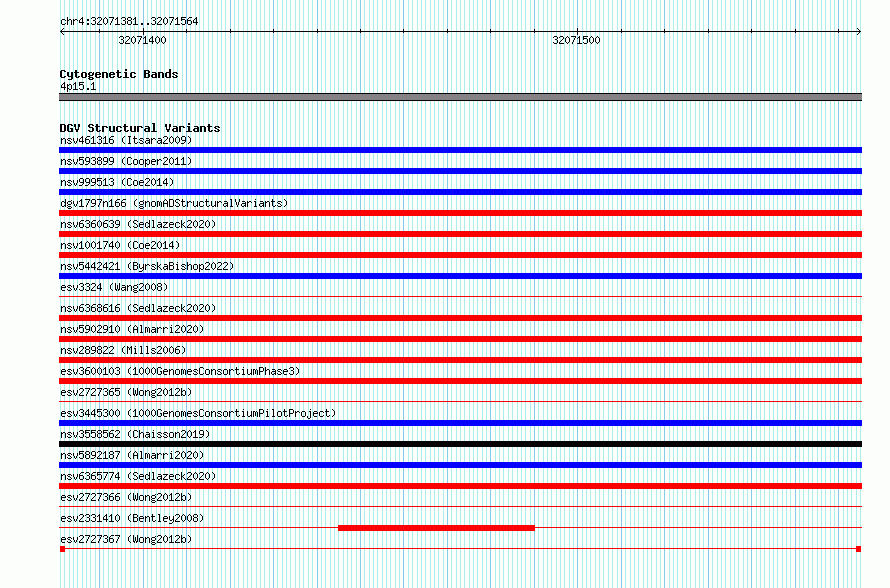Click the thin red line under esv3324
The image size is (890, 588).
460,296
